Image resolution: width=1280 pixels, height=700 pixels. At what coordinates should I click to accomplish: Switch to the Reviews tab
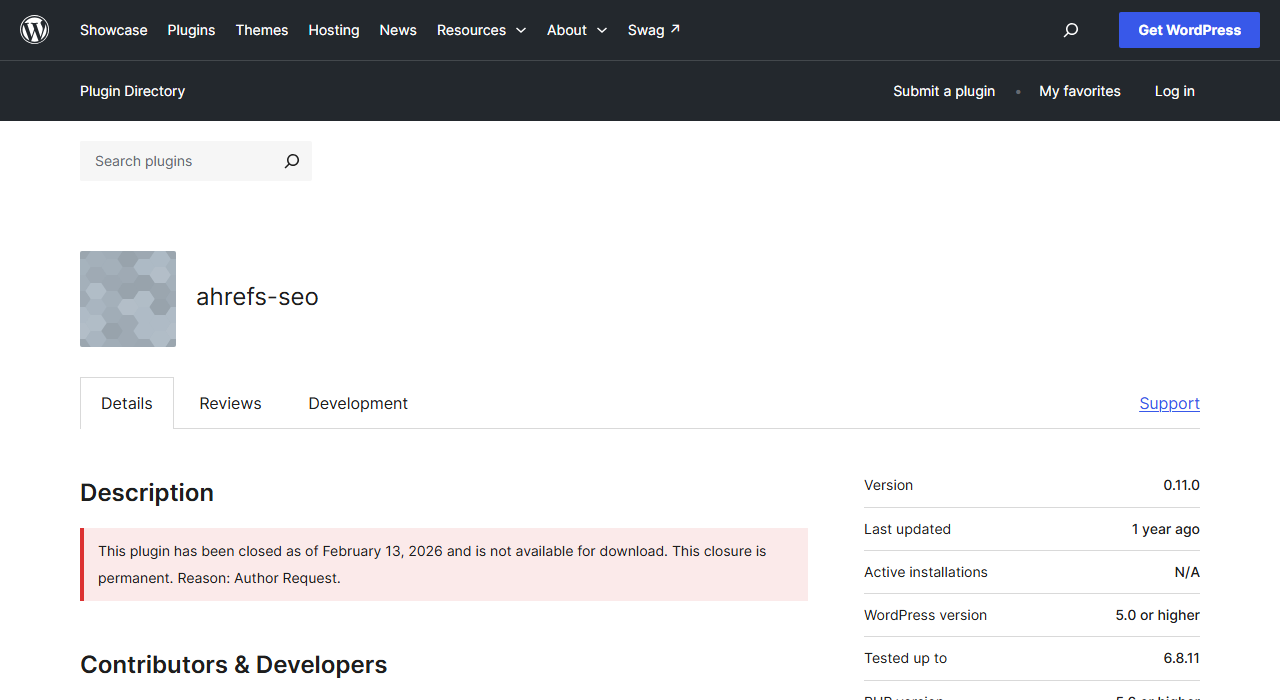tap(230, 403)
